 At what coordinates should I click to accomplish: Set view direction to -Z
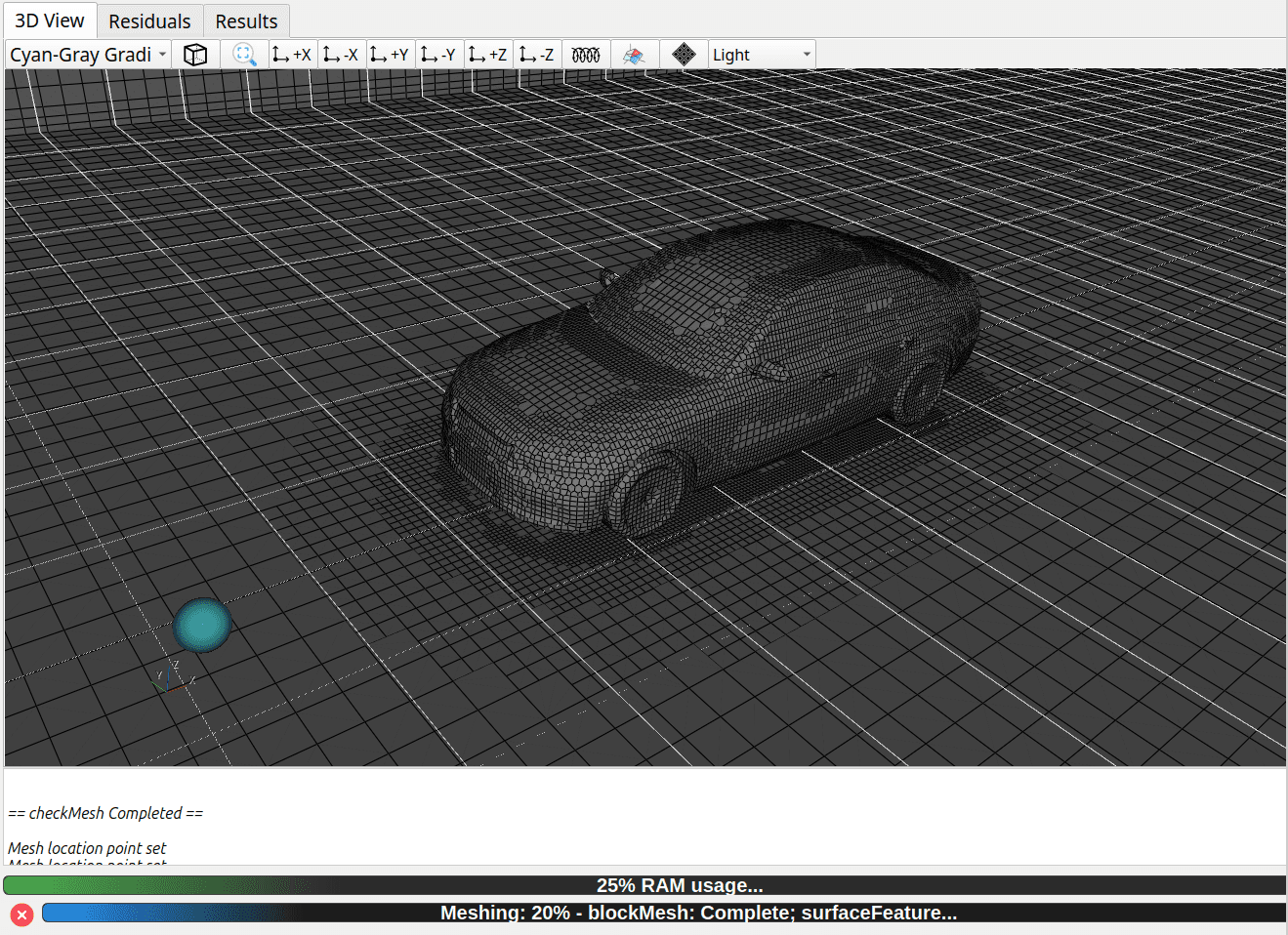pos(537,55)
